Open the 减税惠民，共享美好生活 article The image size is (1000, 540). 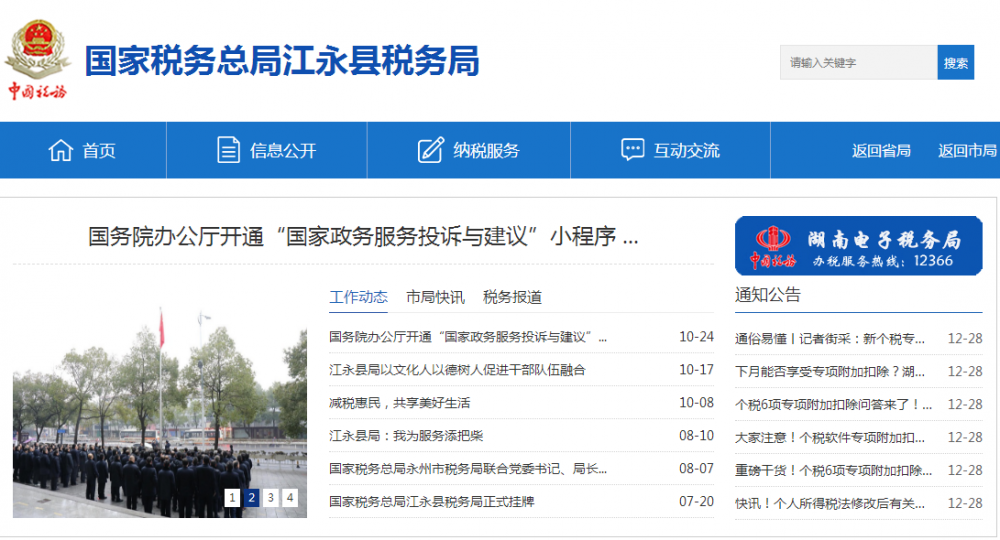399,403
